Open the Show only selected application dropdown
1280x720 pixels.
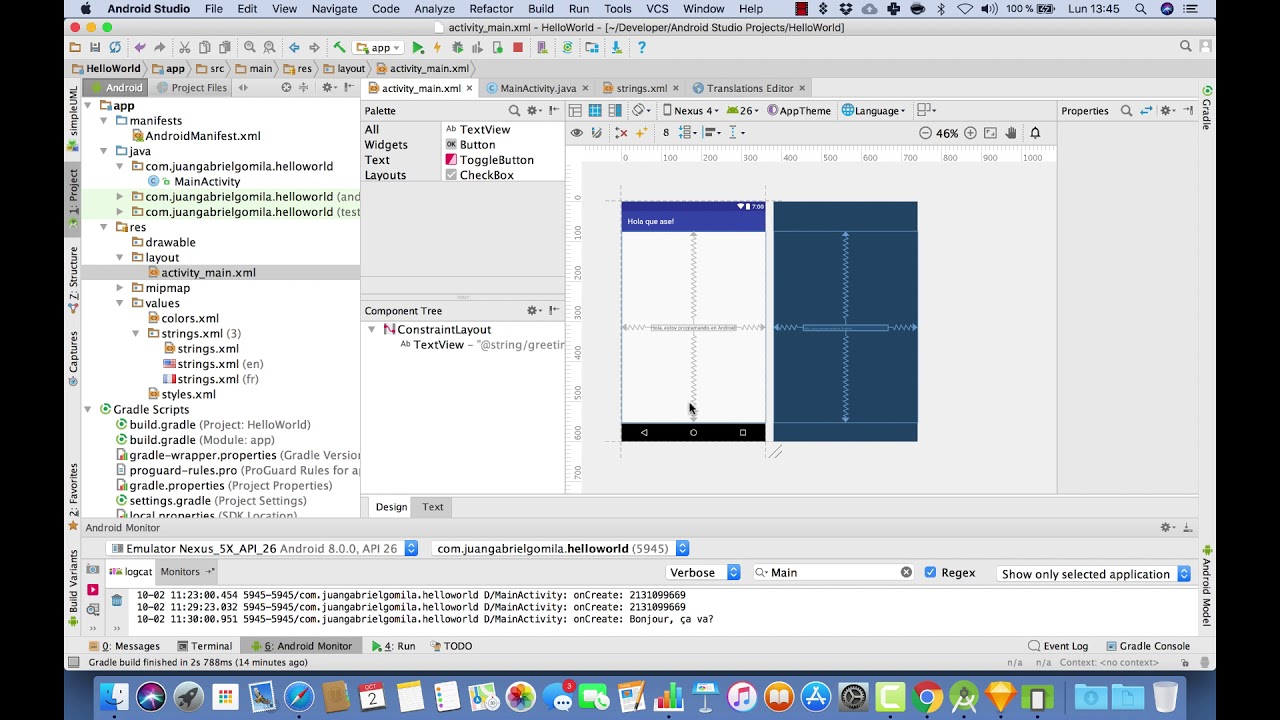coord(1094,574)
